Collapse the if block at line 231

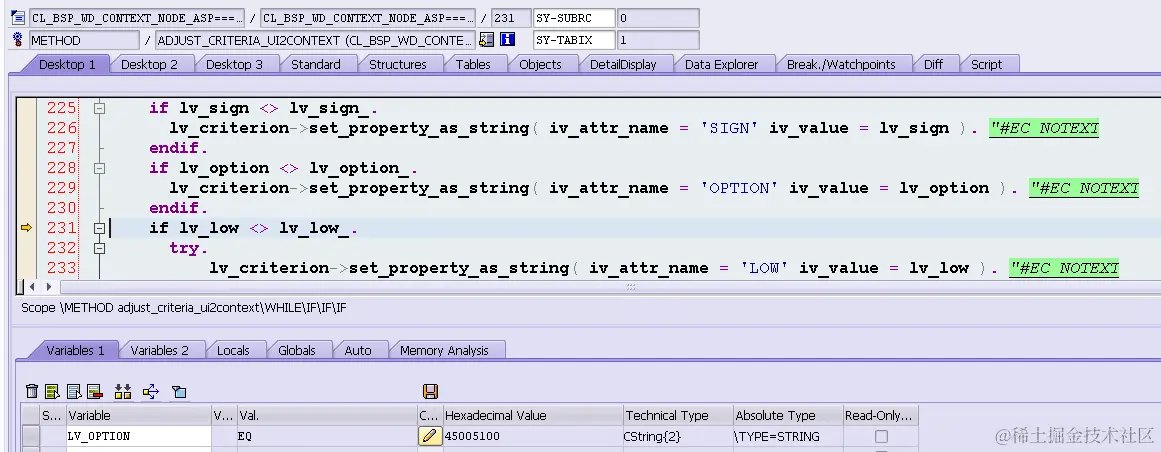click(x=99, y=228)
